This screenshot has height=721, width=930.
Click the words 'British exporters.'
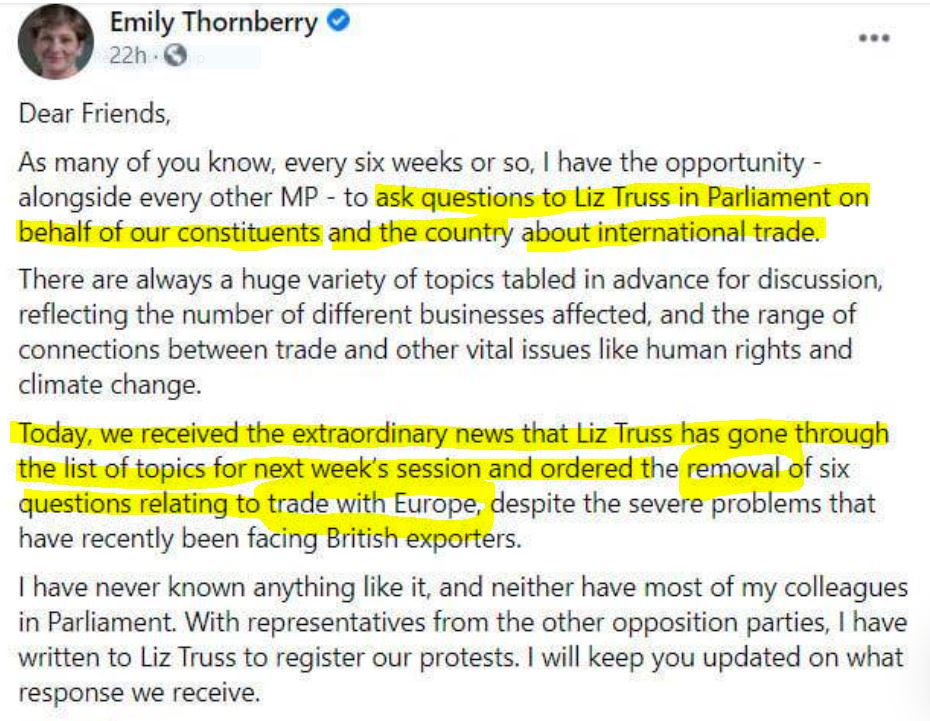[x=424, y=539]
